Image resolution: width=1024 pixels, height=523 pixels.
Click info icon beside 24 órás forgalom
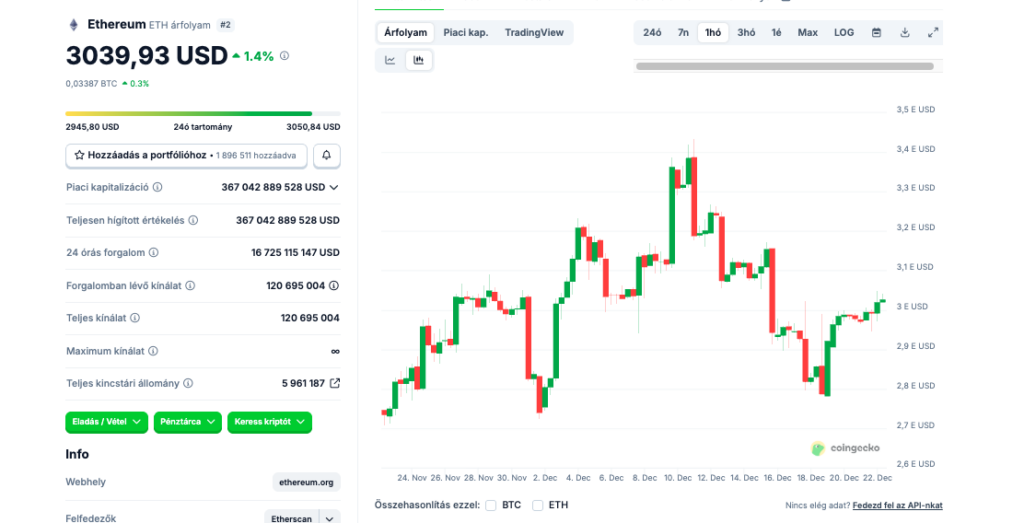[x=153, y=253]
